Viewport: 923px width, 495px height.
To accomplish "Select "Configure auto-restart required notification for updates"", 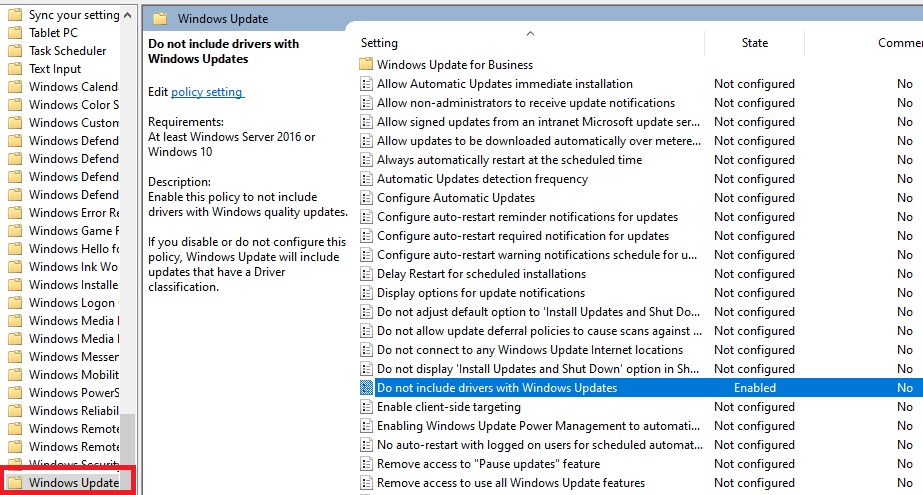I will click(x=523, y=235).
